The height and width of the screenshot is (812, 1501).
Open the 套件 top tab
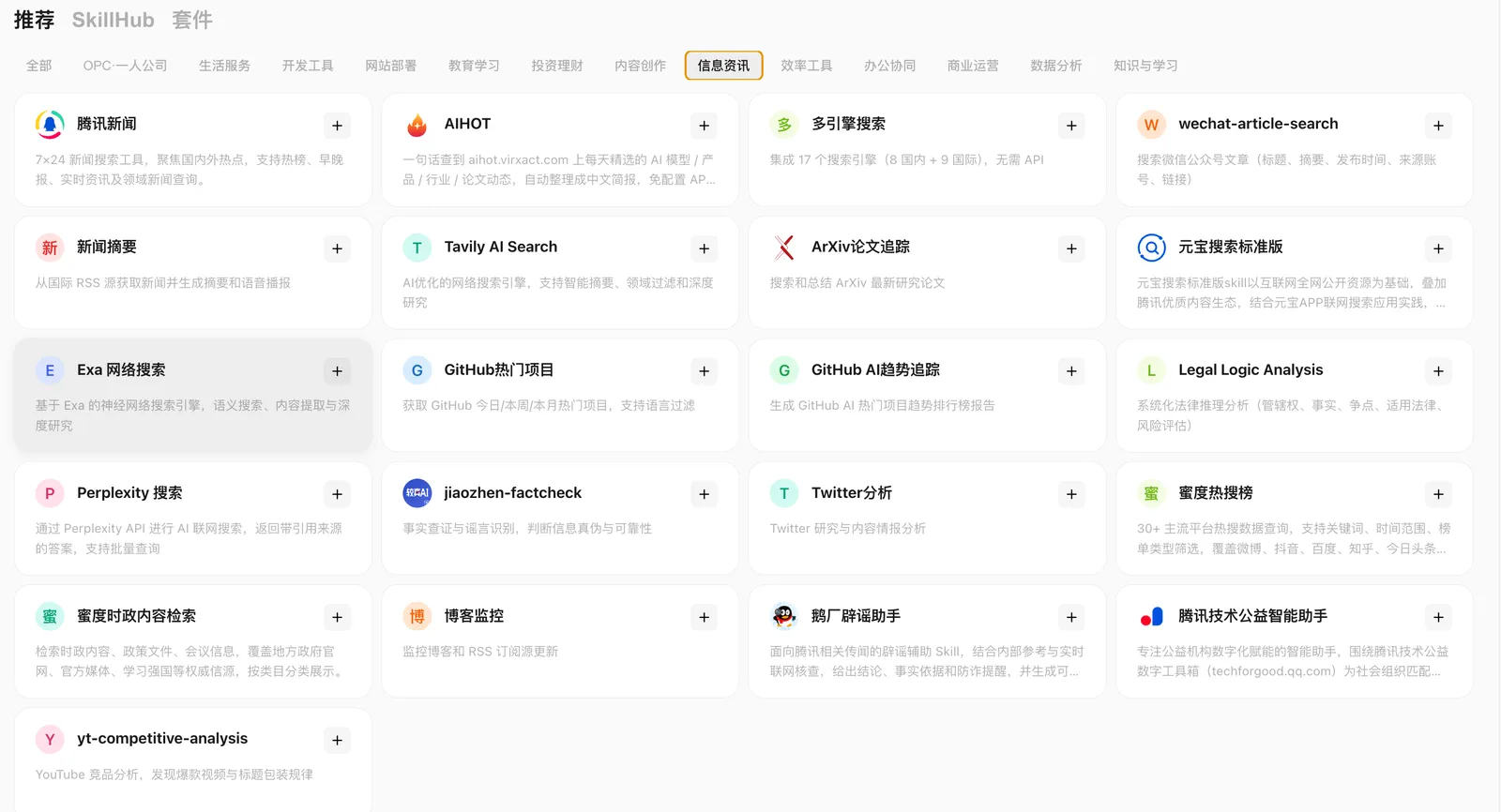click(x=192, y=20)
